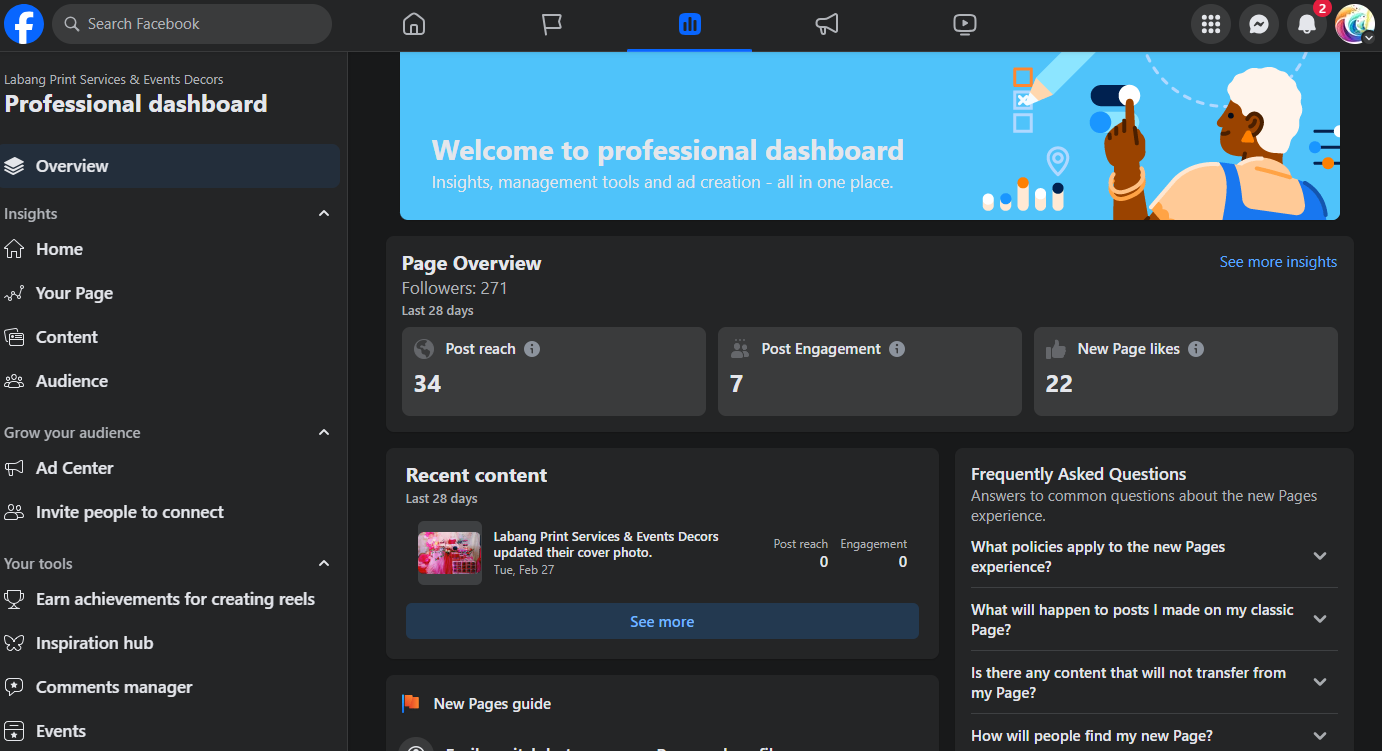Click the Audience people icon in sidebar
This screenshot has width=1382, height=751.
[14, 381]
